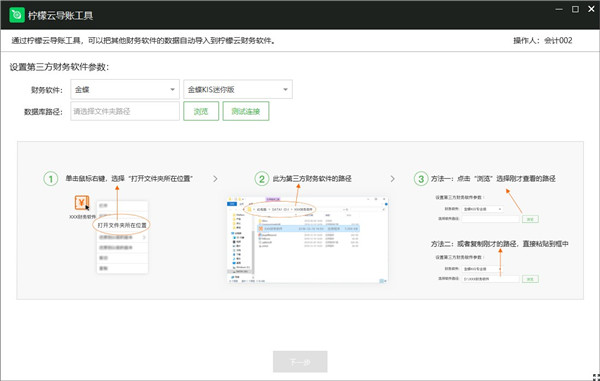600x381 pixels.
Task: Click the 柠檬云 app logo icon
Action: (17, 15)
